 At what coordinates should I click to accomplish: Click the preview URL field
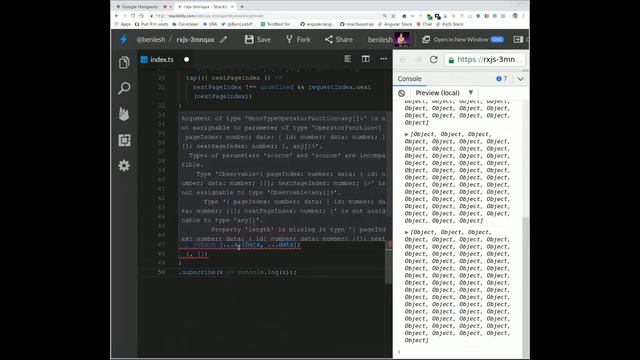click(x=485, y=60)
